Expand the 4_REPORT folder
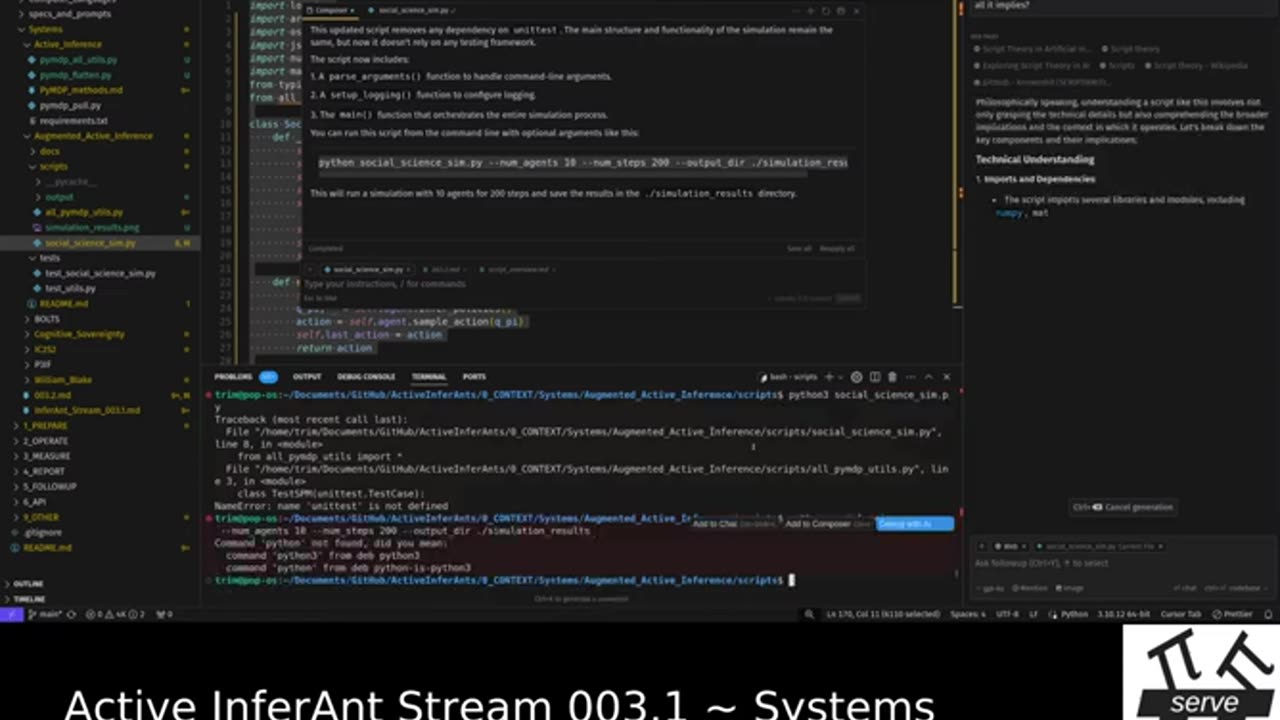The height and width of the screenshot is (720, 1280). pyautogui.click(x=44, y=471)
